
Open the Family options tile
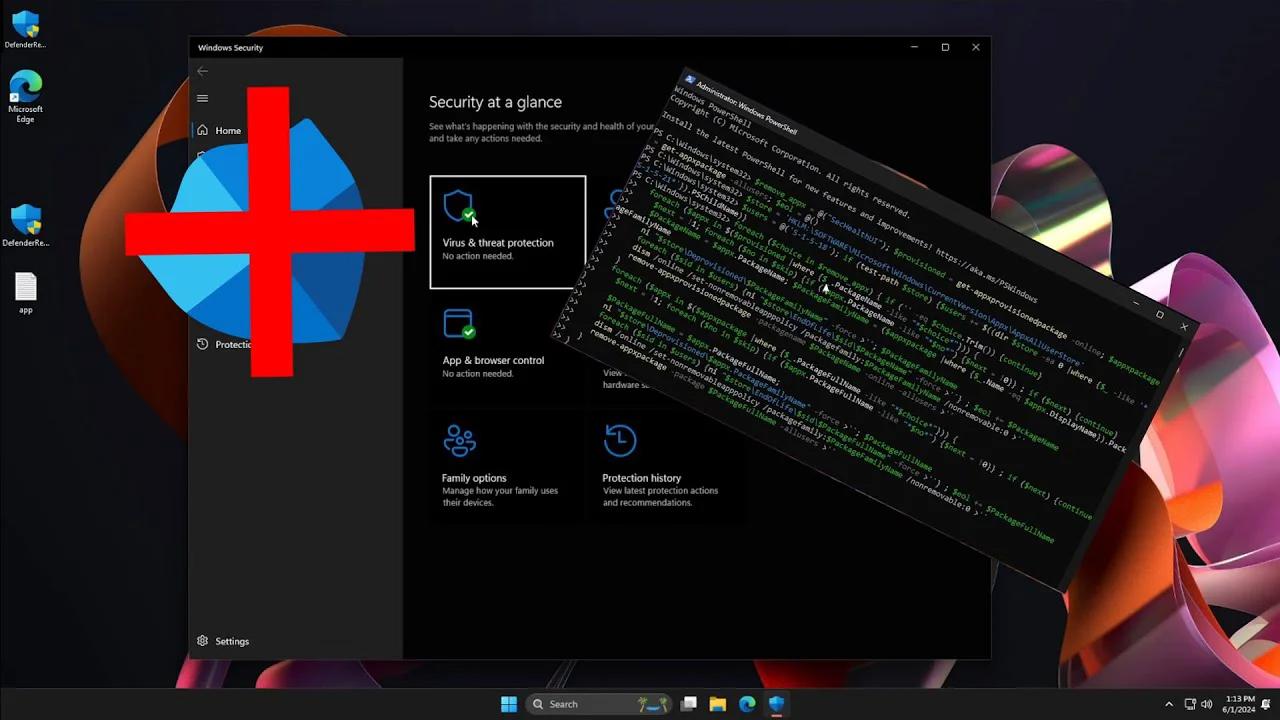point(506,465)
